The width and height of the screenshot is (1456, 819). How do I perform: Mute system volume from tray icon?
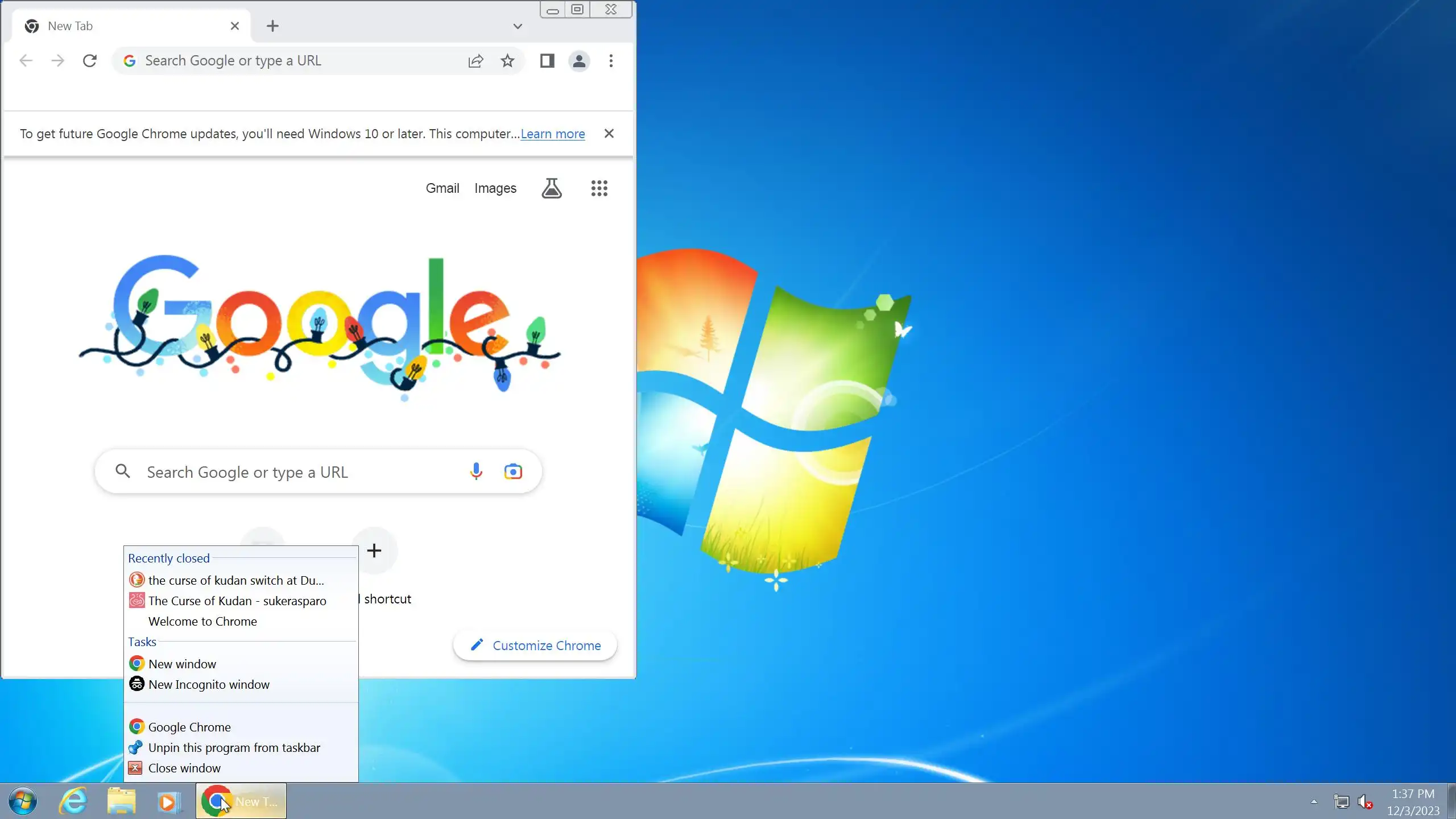[1365, 802]
